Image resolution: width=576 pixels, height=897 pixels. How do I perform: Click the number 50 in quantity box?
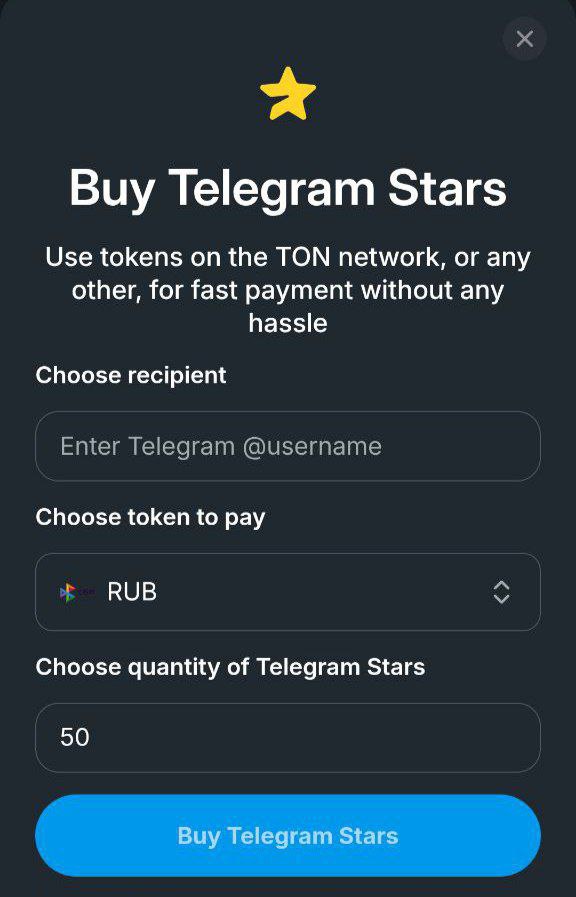[75, 737]
